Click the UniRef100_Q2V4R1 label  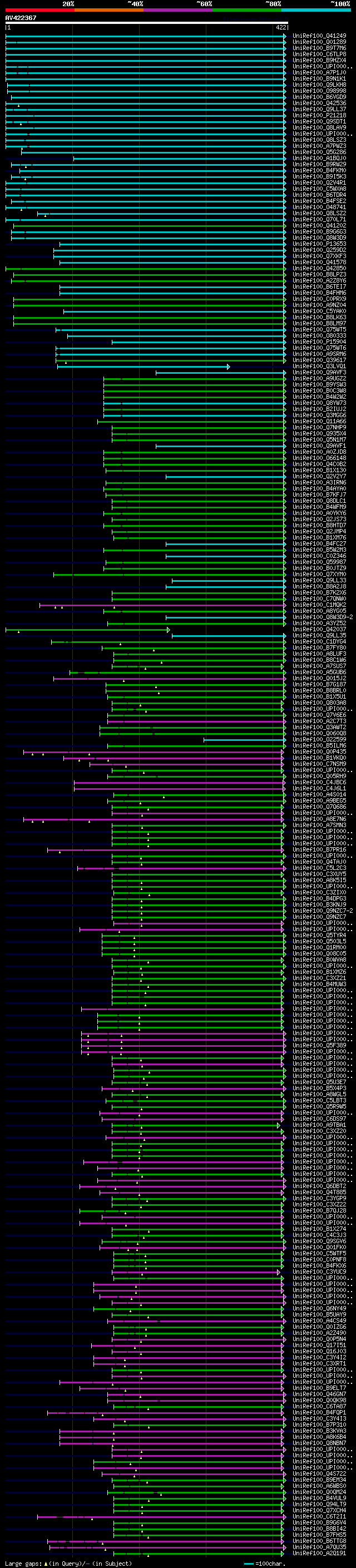coord(319,182)
